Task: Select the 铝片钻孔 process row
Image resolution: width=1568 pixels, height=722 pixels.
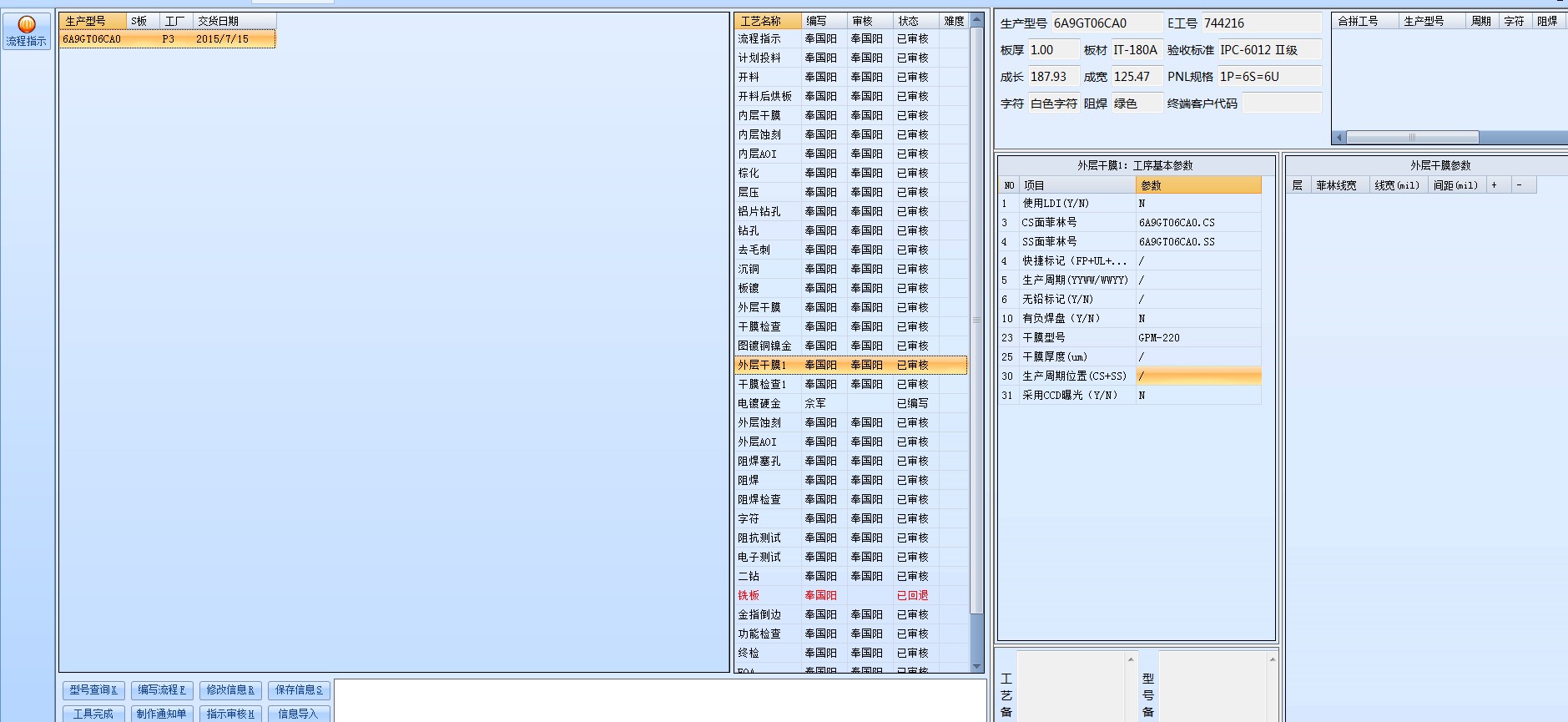Action: (x=851, y=212)
